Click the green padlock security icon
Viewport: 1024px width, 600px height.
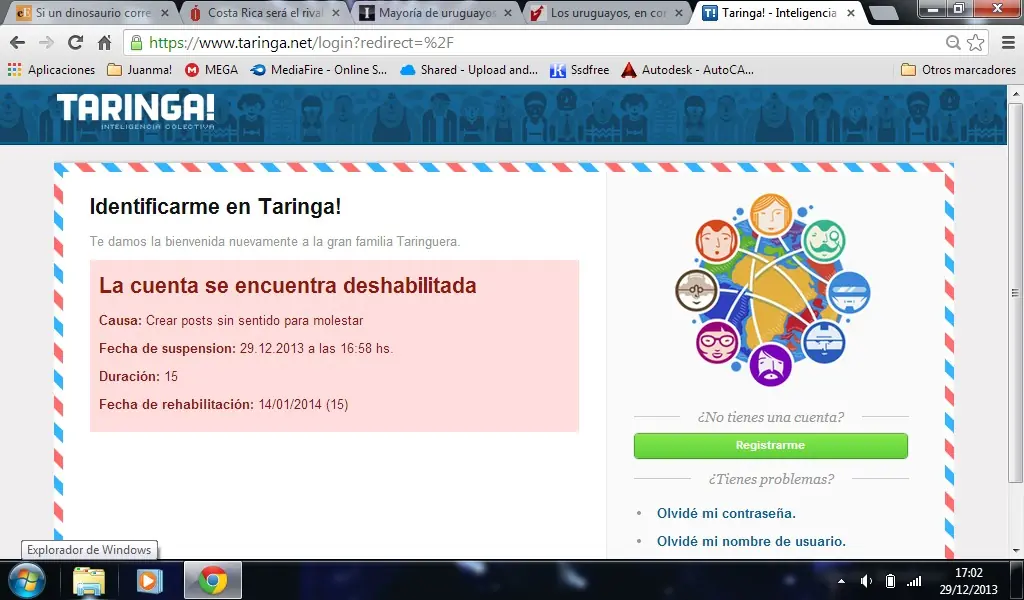(136, 43)
